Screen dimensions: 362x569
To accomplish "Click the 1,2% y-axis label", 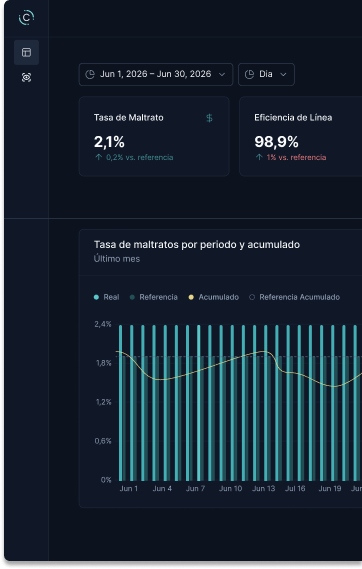I will (104, 402).
